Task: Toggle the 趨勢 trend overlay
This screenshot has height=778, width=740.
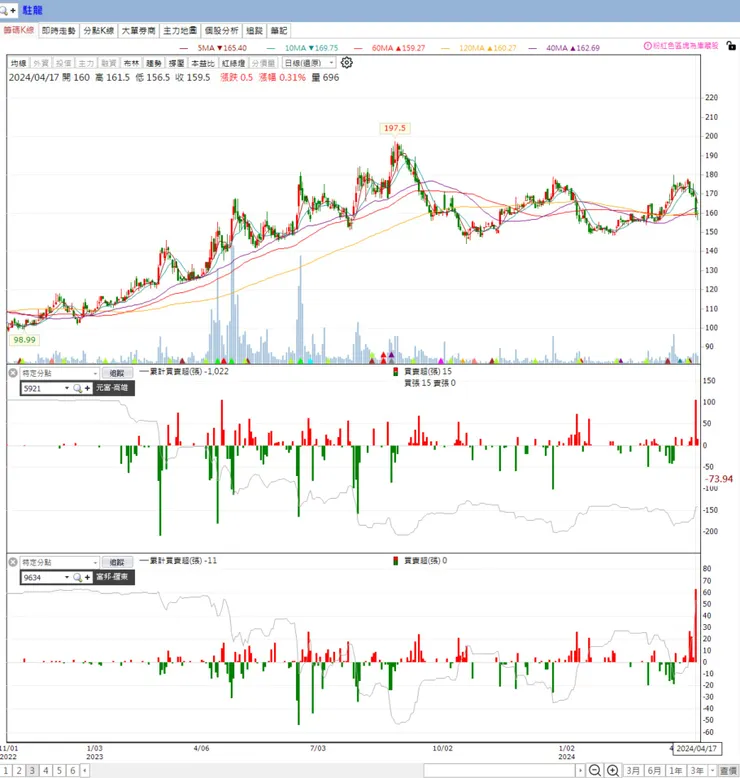Action: (154, 63)
